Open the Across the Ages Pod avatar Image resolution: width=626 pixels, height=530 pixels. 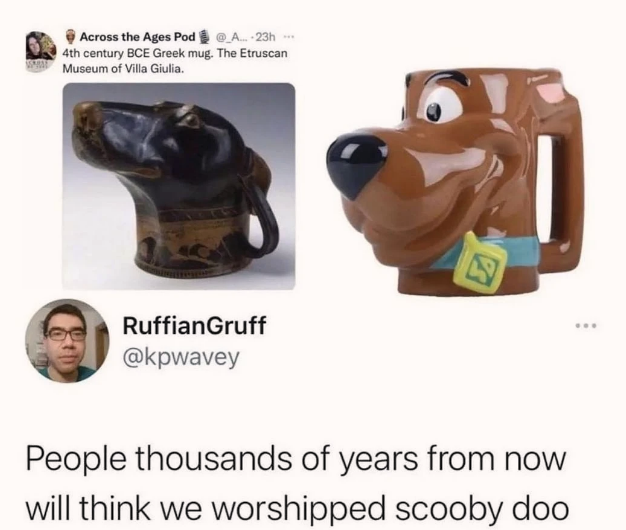41,52
